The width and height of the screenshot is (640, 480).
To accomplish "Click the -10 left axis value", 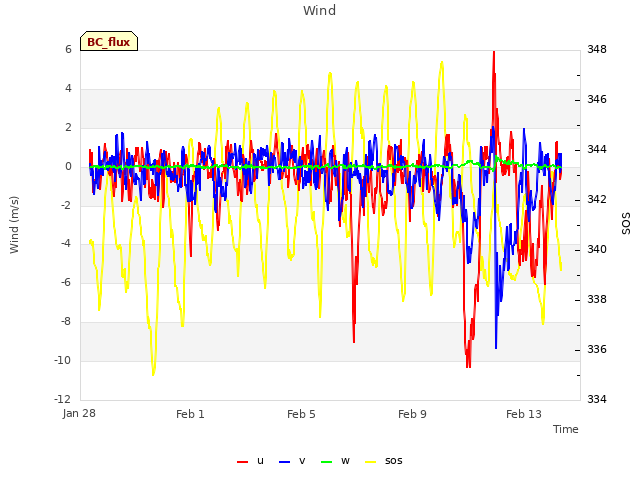I will tap(62, 360).
